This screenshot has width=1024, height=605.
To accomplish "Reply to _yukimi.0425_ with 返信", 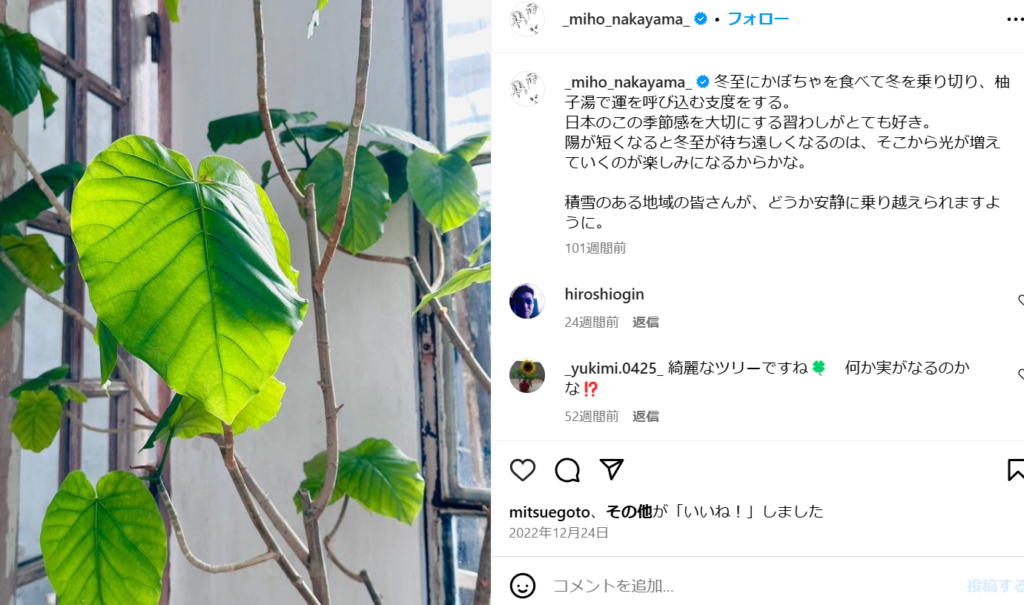I will pos(645,416).
